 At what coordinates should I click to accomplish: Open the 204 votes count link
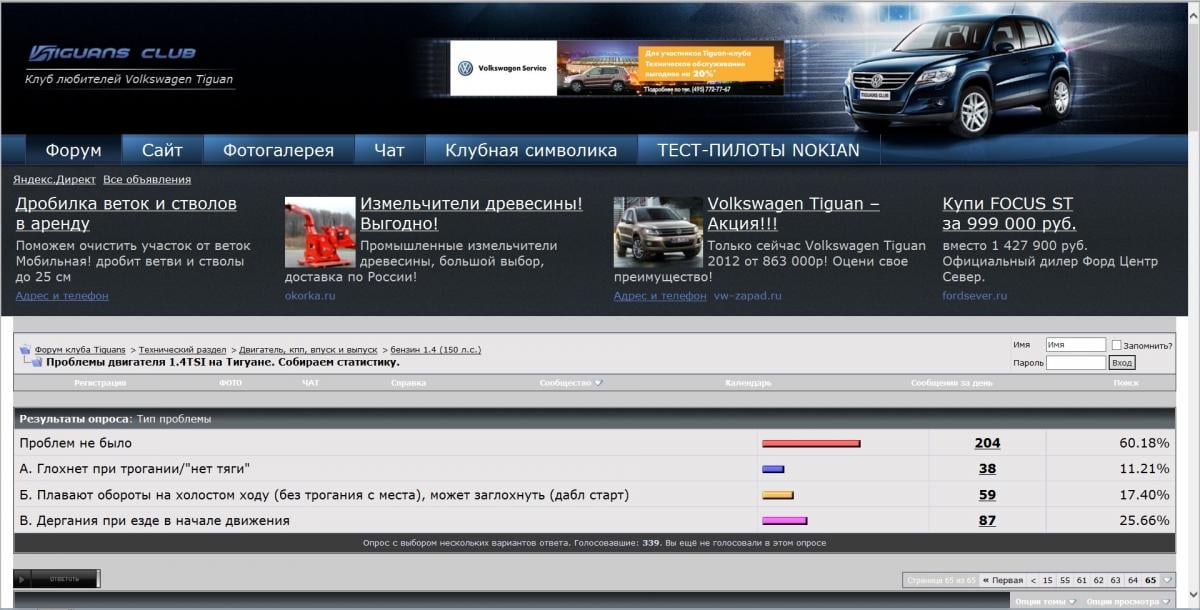pyautogui.click(x=987, y=443)
